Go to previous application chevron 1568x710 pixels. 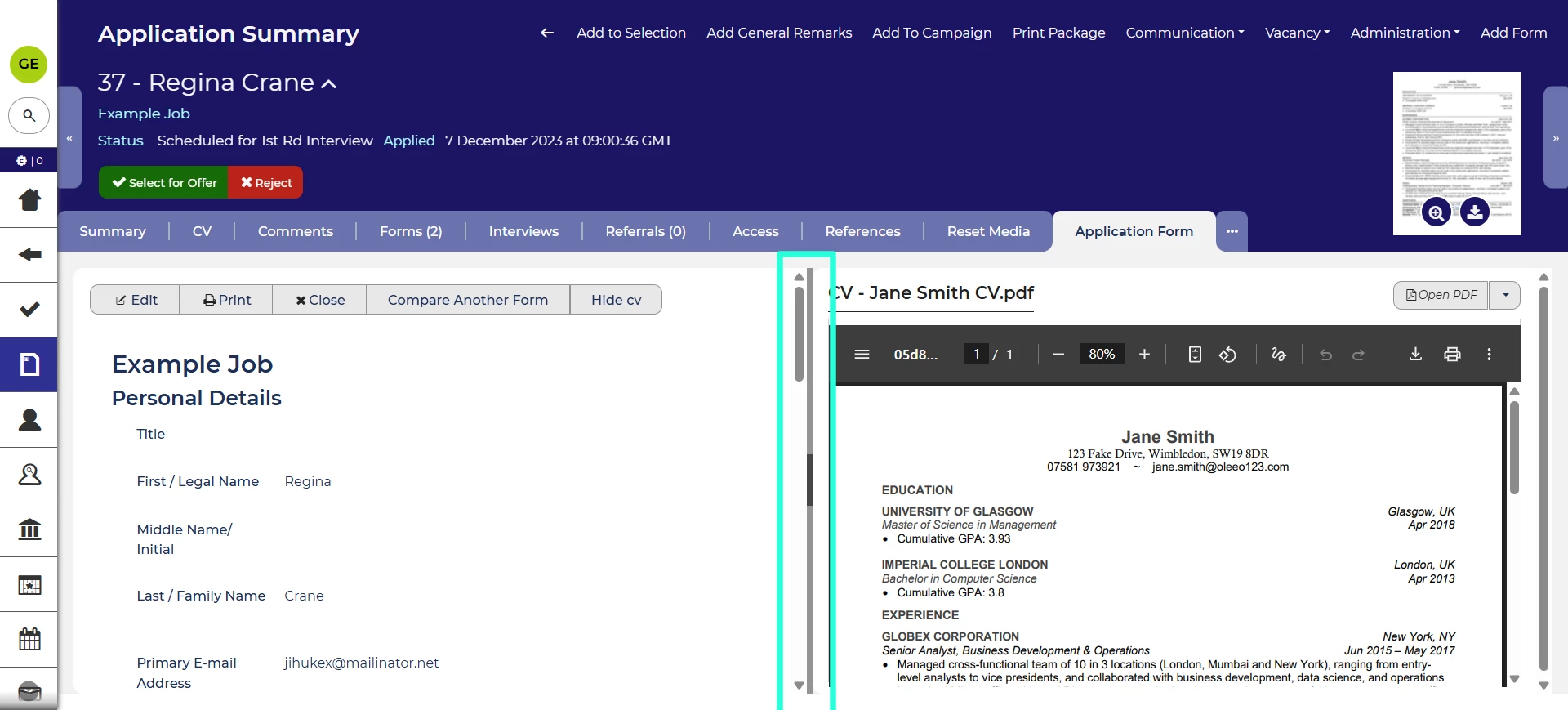coord(70,138)
